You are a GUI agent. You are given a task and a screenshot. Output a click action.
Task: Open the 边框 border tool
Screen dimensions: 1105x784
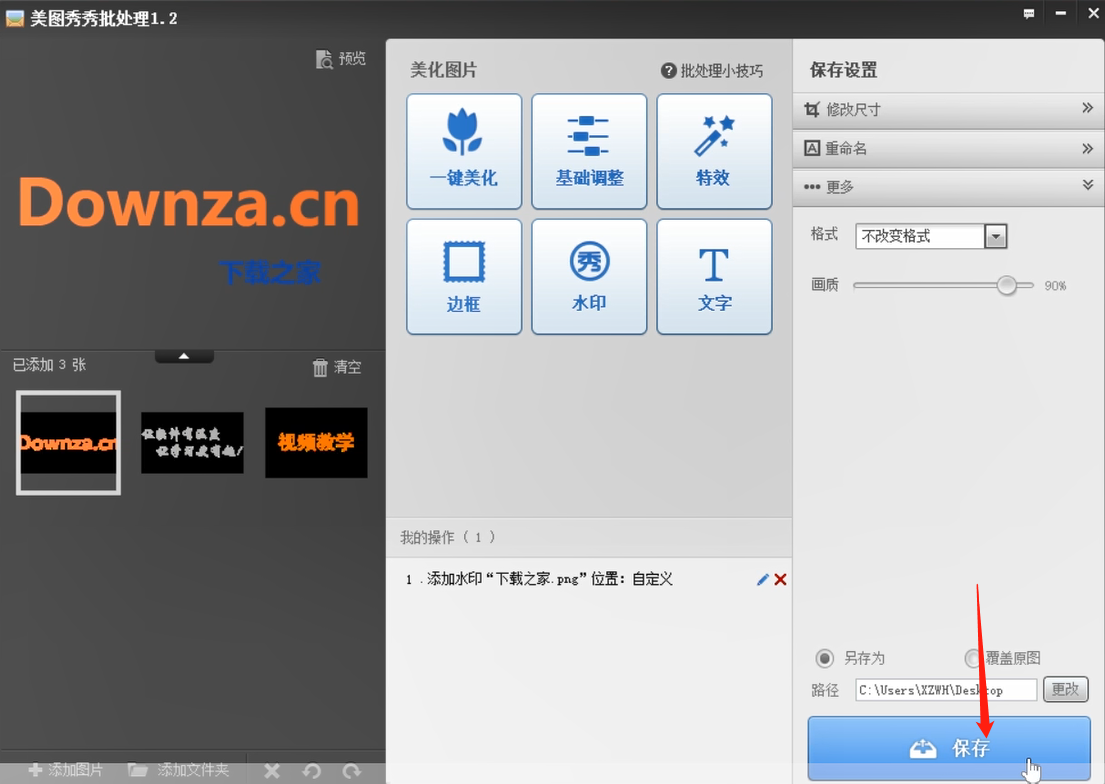(463, 277)
